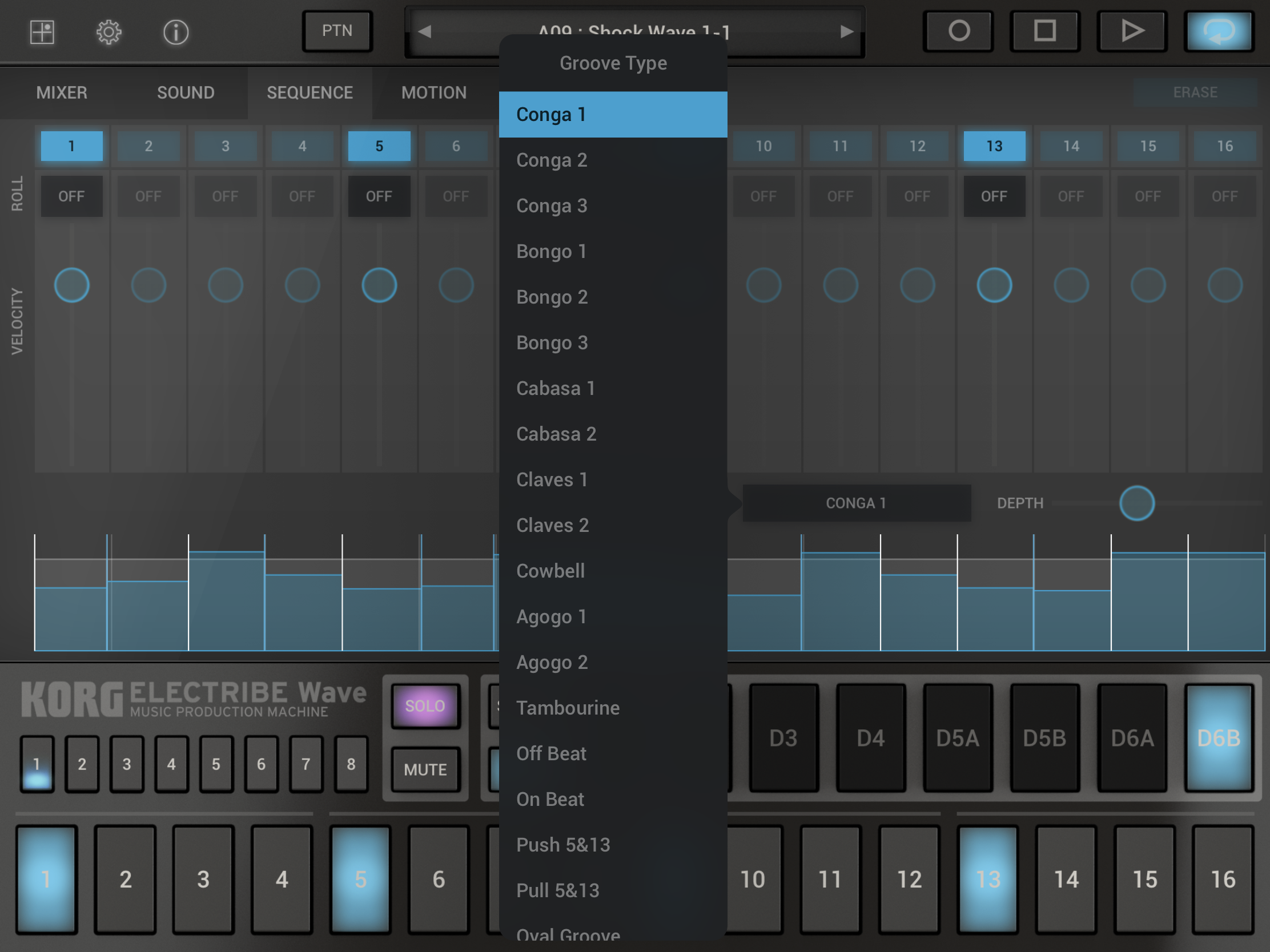Image resolution: width=1270 pixels, height=952 pixels.
Task: Toggle sequence step 3 at top
Action: pyautogui.click(x=225, y=146)
